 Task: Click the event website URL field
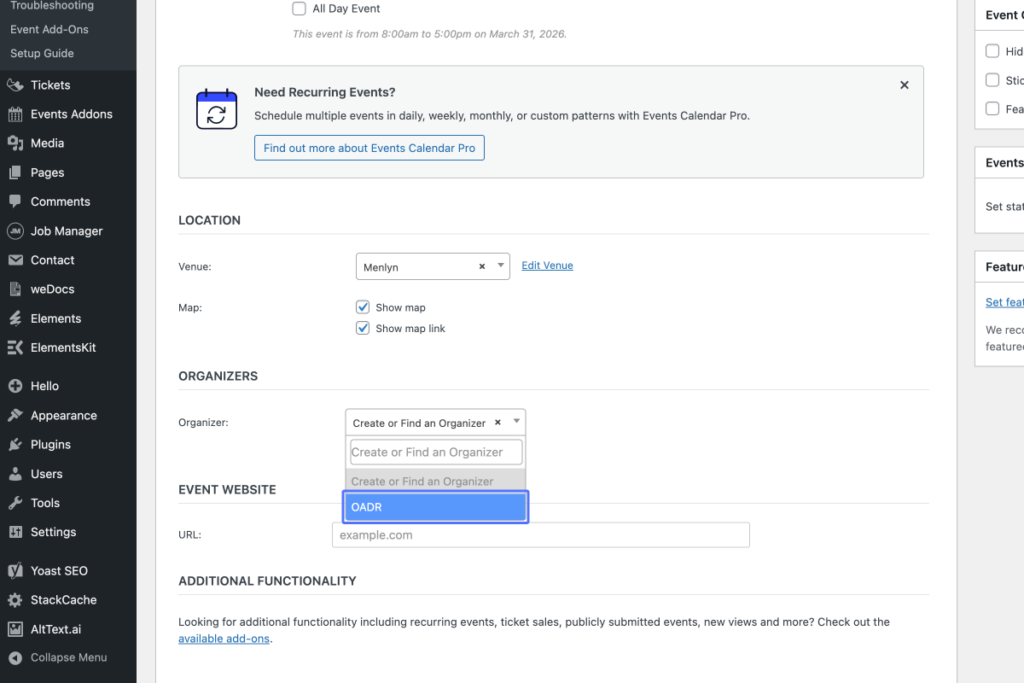tap(541, 535)
